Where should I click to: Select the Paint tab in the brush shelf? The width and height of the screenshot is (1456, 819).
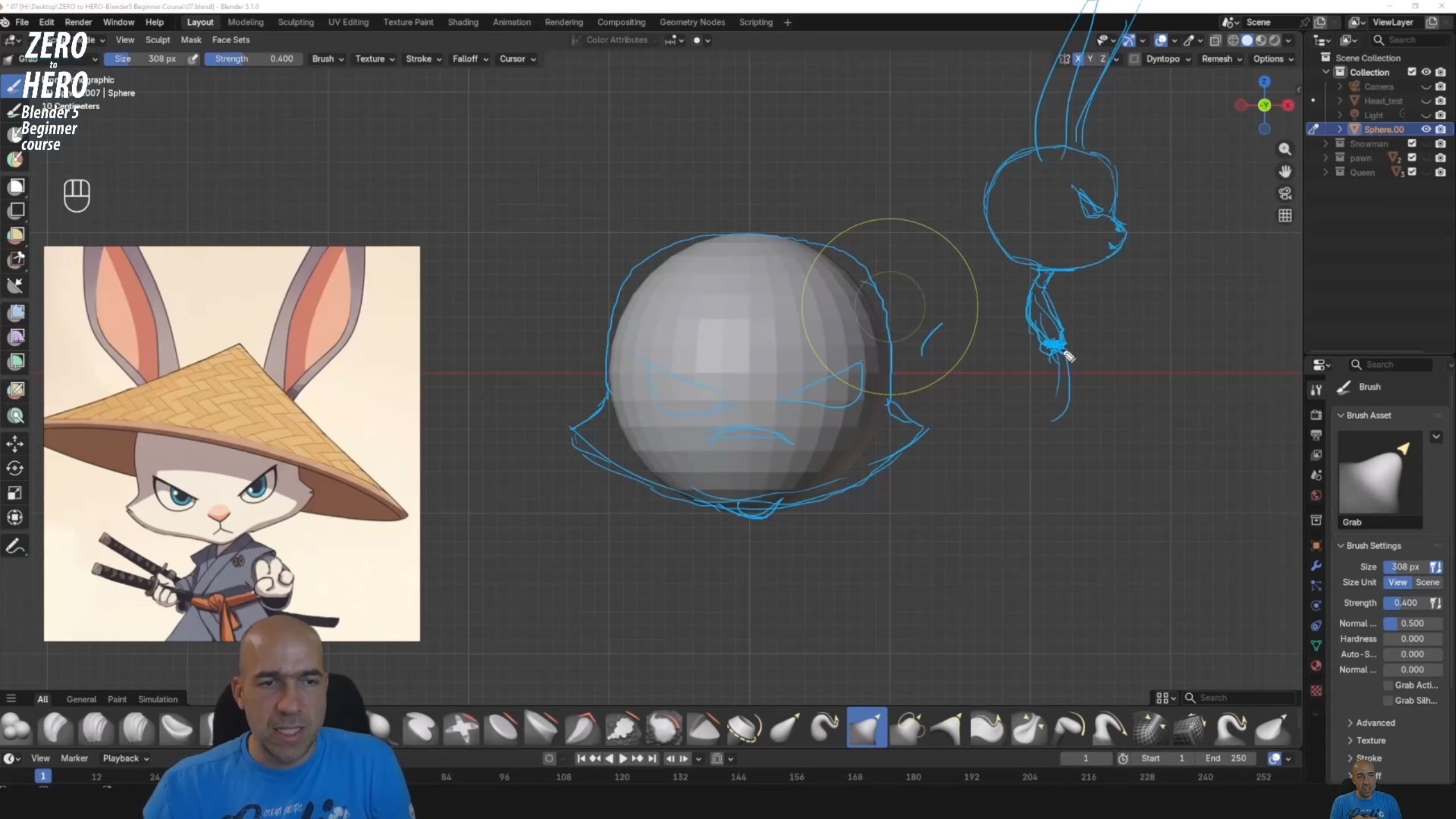[117, 699]
